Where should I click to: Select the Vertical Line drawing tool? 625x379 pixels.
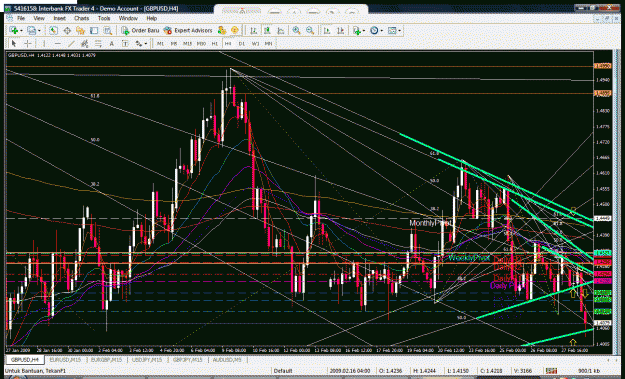[x=44, y=43]
